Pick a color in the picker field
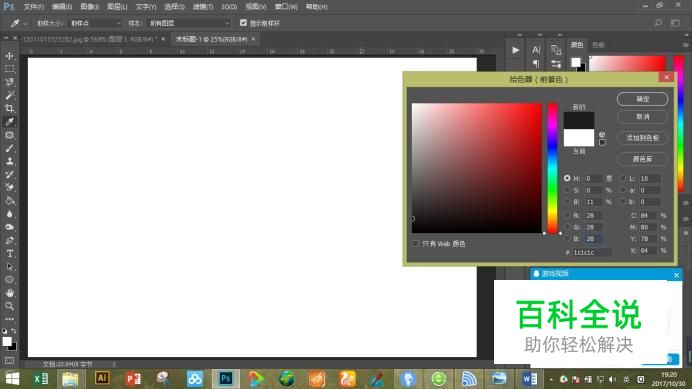 [477, 168]
